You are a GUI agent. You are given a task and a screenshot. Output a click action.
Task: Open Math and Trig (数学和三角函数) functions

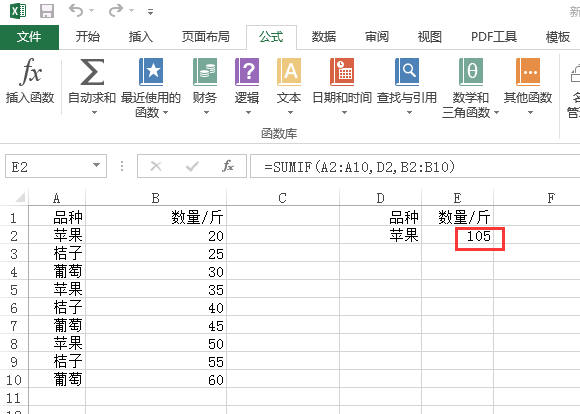pyautogui.click(x=471, y=72)
